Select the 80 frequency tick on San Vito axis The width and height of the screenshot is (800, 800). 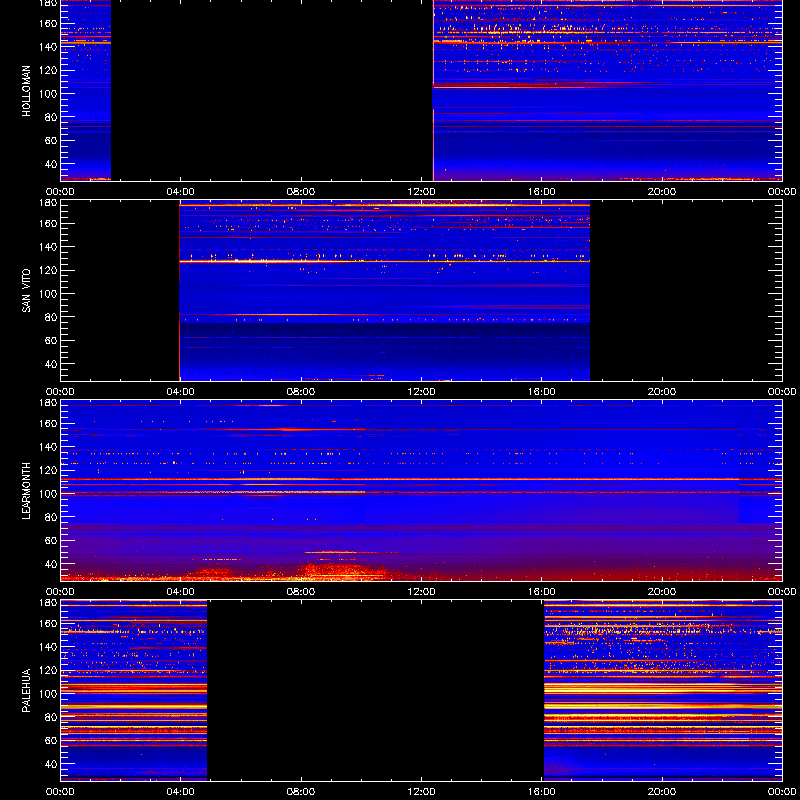[53, 317]
